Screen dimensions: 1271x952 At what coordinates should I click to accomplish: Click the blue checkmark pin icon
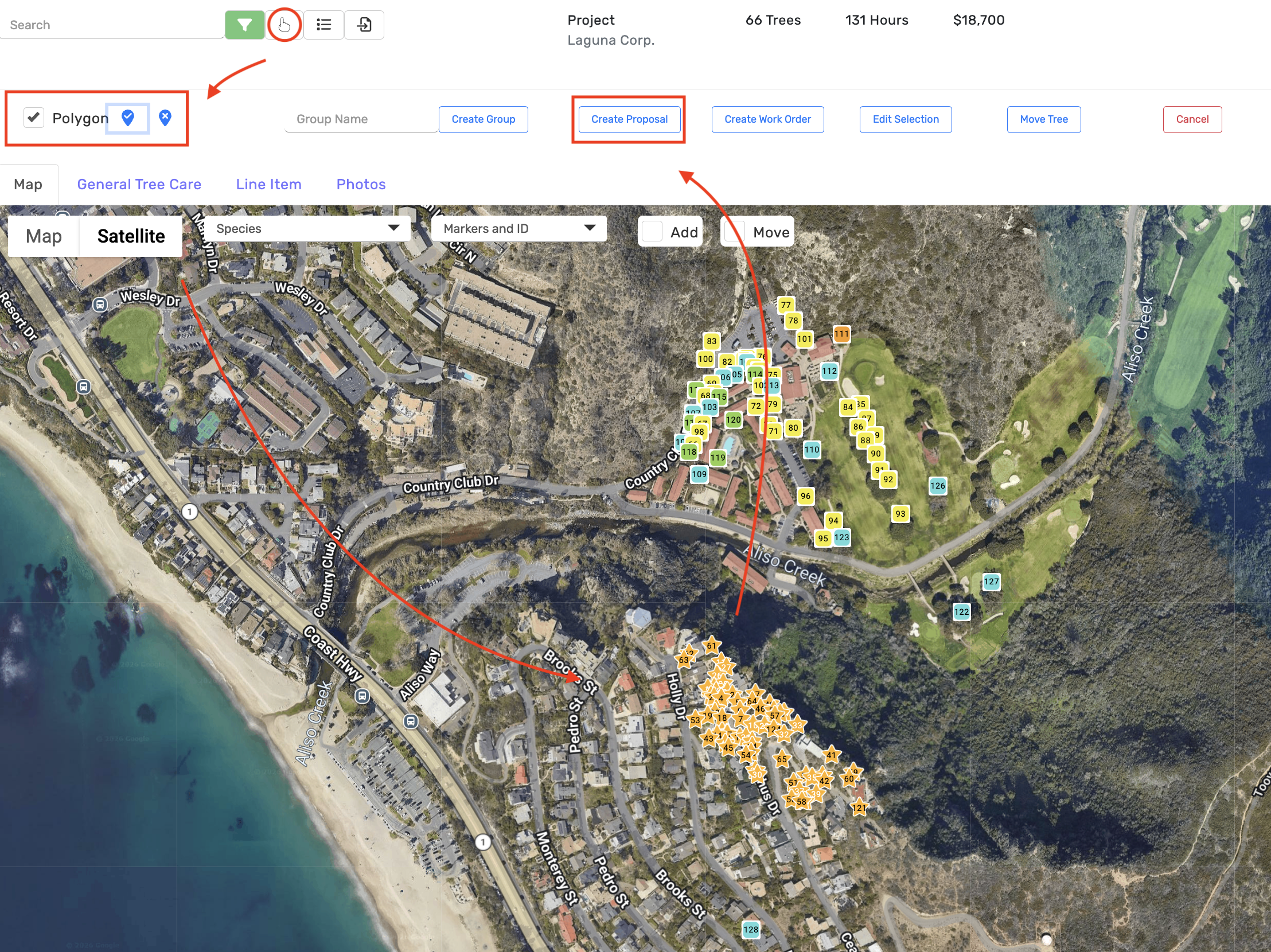click(x=127, y=118)
